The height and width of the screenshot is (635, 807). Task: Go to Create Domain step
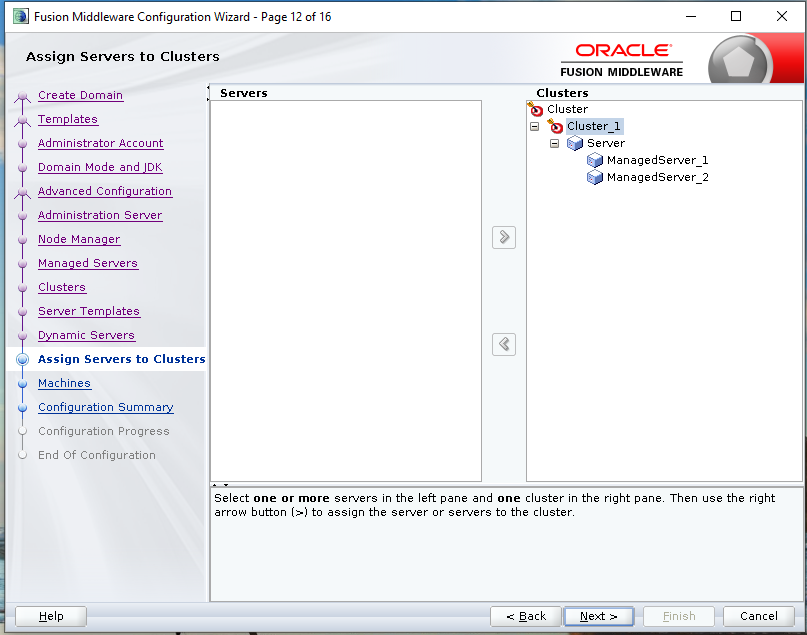[80, 95]
